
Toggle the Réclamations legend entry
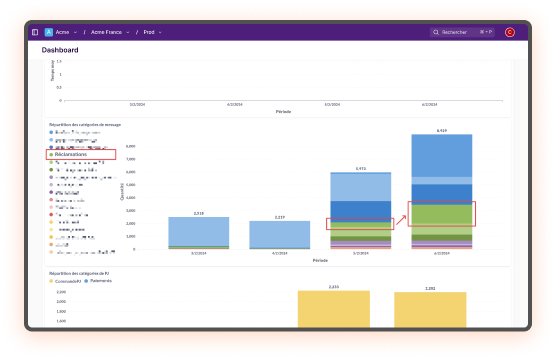coord(68,155)
